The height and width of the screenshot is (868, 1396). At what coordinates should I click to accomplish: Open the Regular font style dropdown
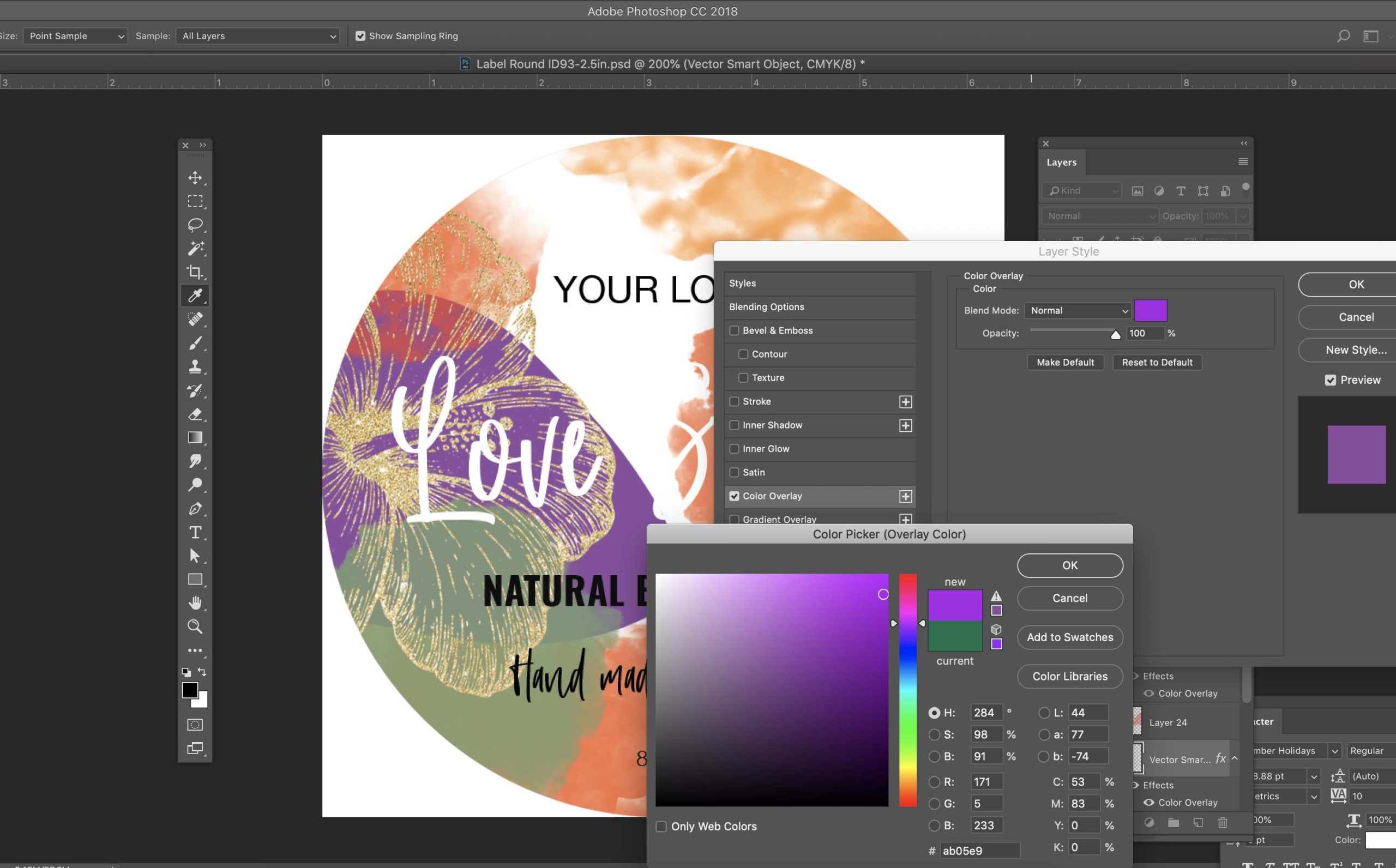pos(1371,751)
